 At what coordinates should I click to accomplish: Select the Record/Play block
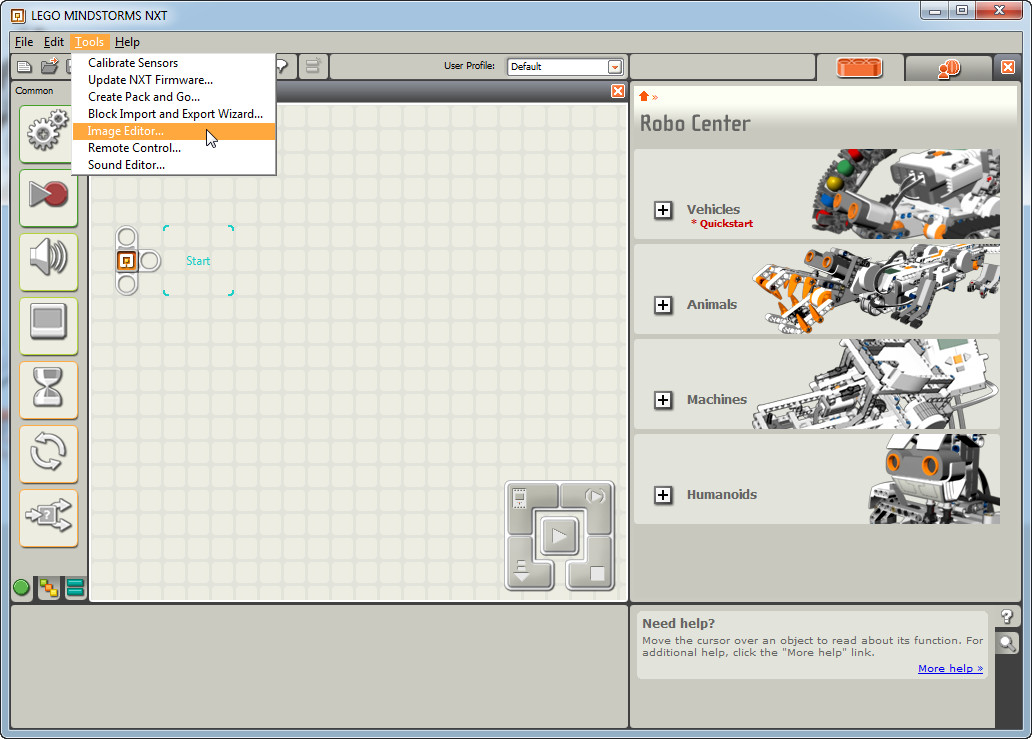(x=49, y=197)
